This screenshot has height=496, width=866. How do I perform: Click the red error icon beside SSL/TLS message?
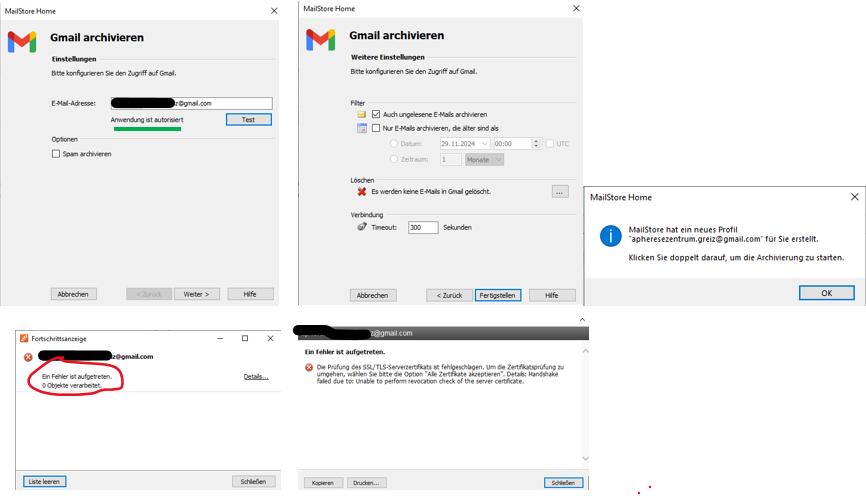click(309, 367)
